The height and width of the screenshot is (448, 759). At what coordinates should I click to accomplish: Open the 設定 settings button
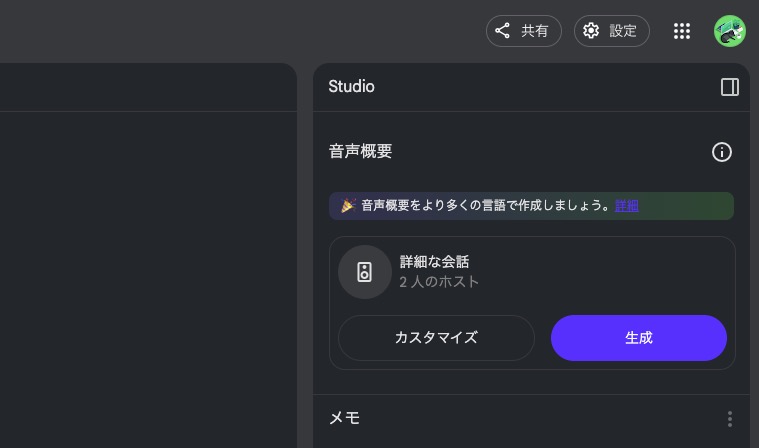point(611,31)
